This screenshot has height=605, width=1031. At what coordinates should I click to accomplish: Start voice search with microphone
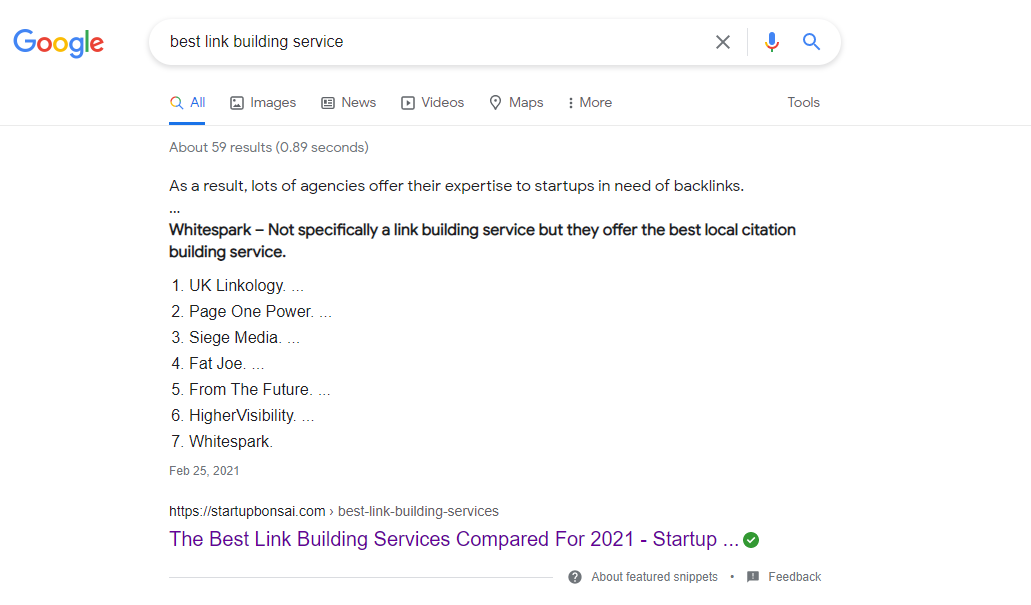click(771, 42)
